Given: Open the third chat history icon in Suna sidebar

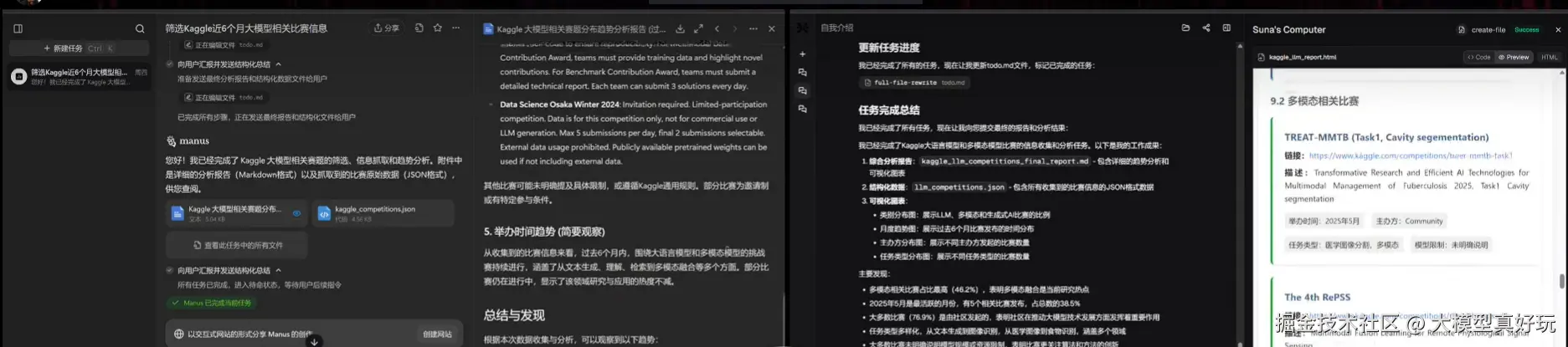Looking at the screenshot, I should pos(803,109).
